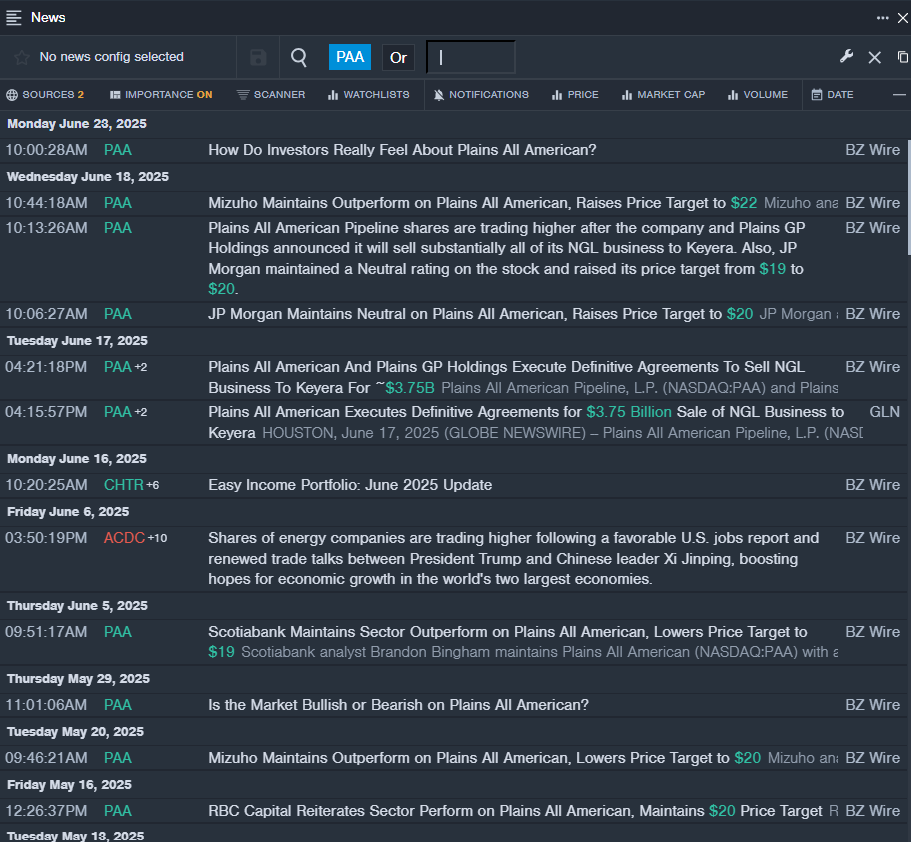Click the duplicate window icon

click(x=903, y=57)
